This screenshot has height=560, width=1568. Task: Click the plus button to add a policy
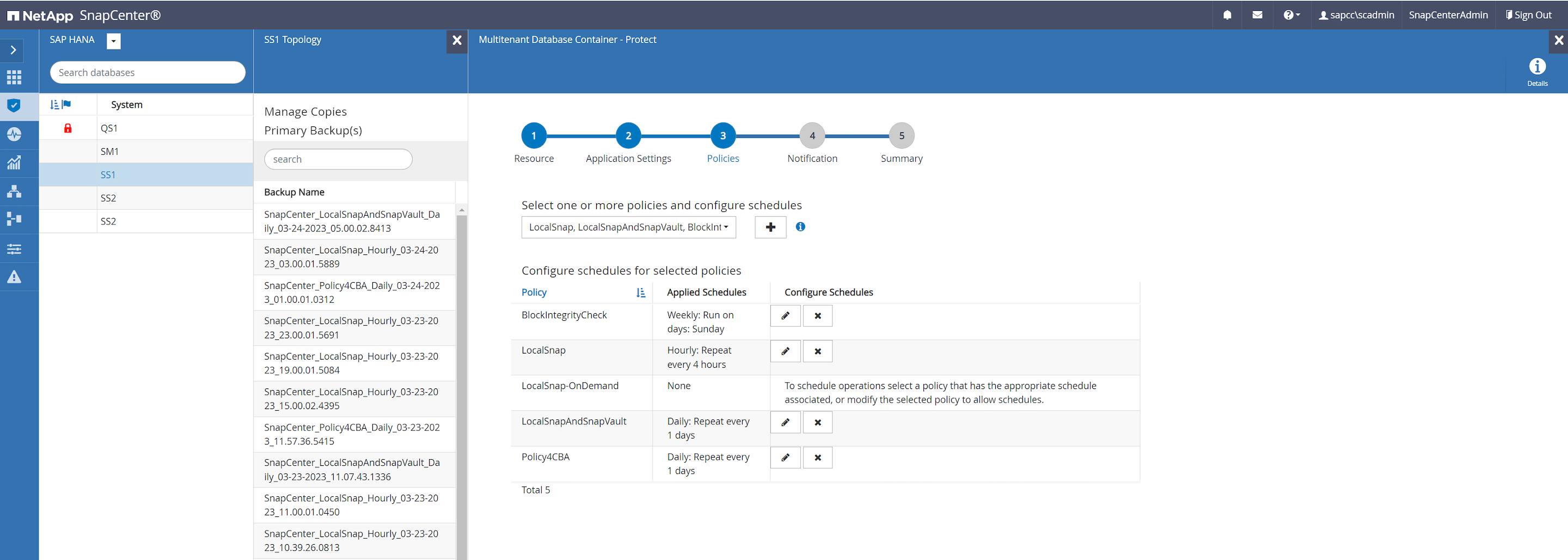[770, 227]
